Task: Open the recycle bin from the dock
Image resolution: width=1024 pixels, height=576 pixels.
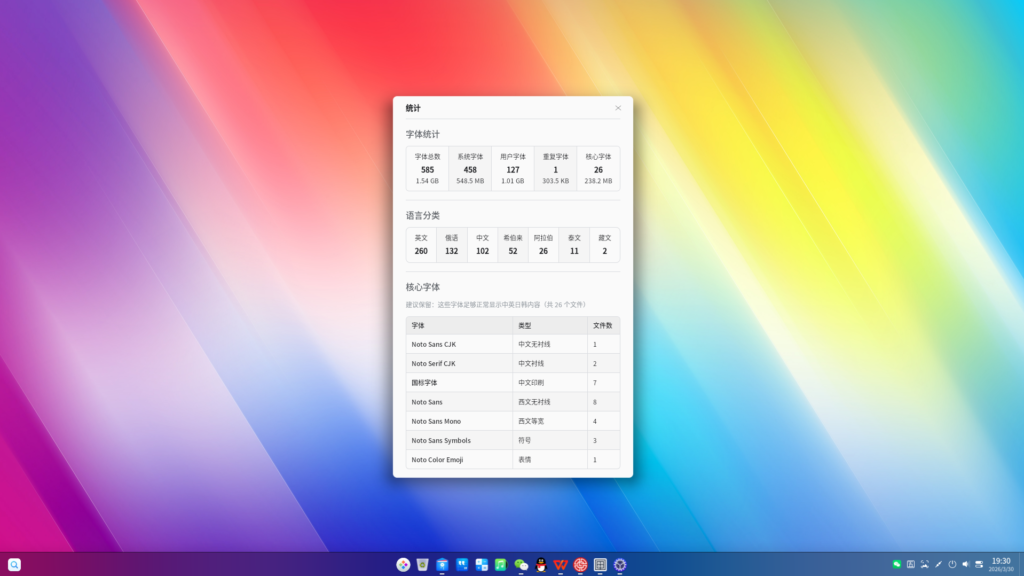Action: [423, 565]
